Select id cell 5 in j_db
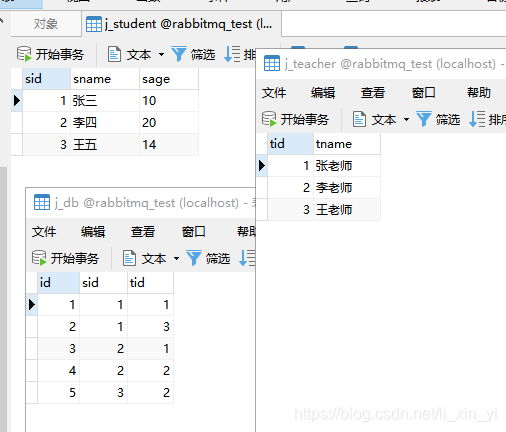Image resolution: width=506 pixels, height=432 pixels. [x=58, y=393]
